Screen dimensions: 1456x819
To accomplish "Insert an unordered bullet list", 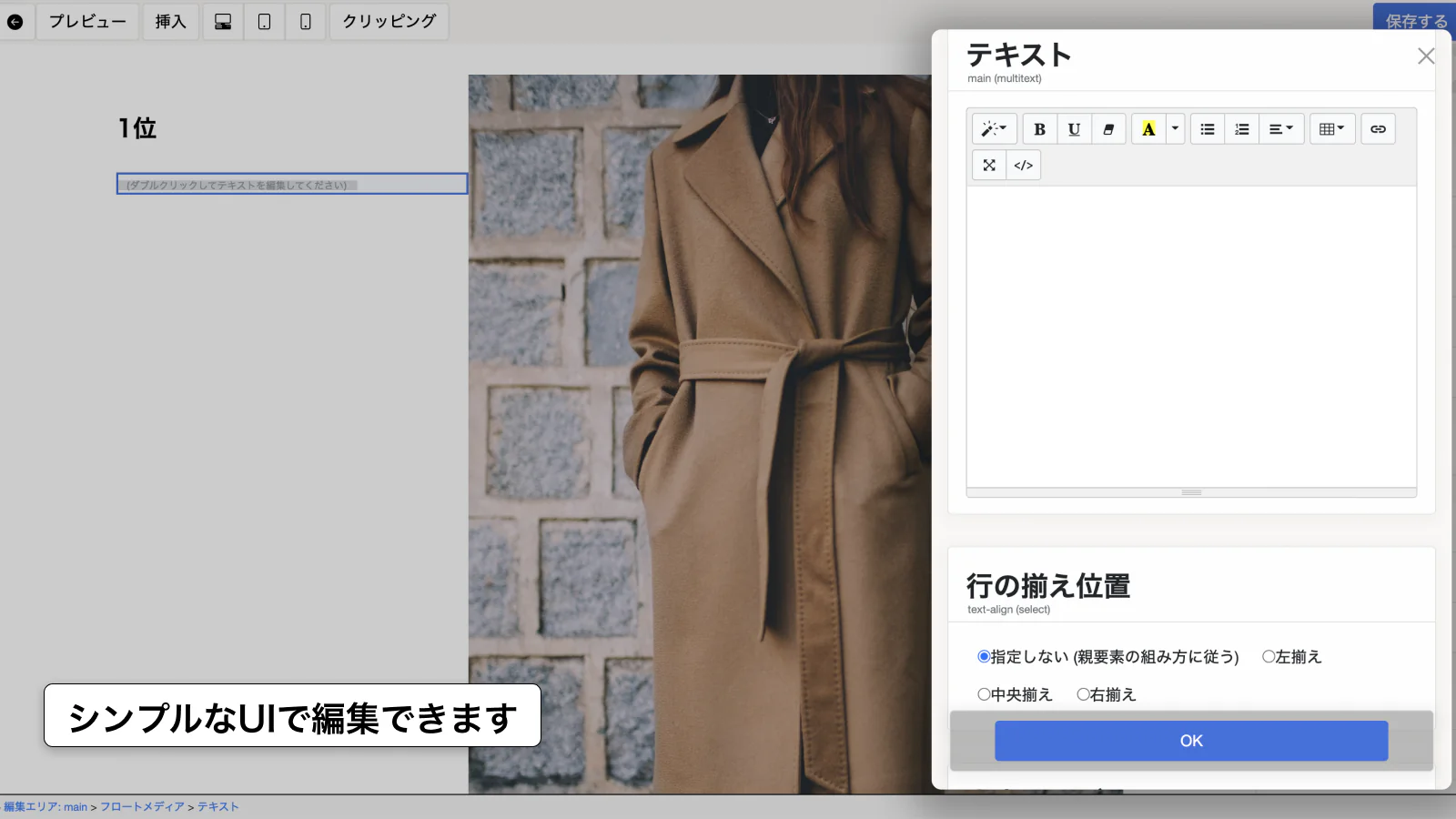I will point(1208,129).
